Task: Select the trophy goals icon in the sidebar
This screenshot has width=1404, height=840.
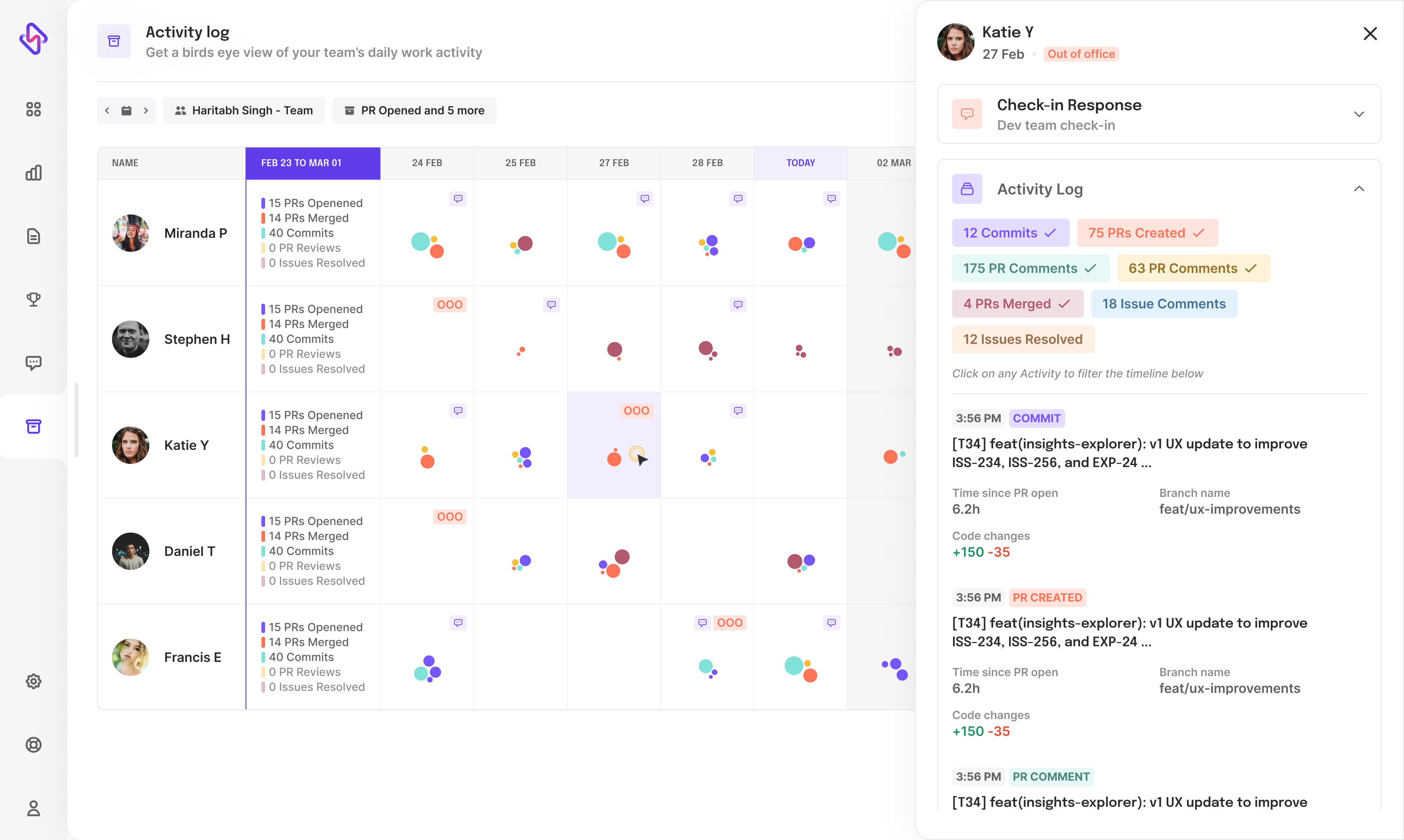Action: tap(33, 299)
